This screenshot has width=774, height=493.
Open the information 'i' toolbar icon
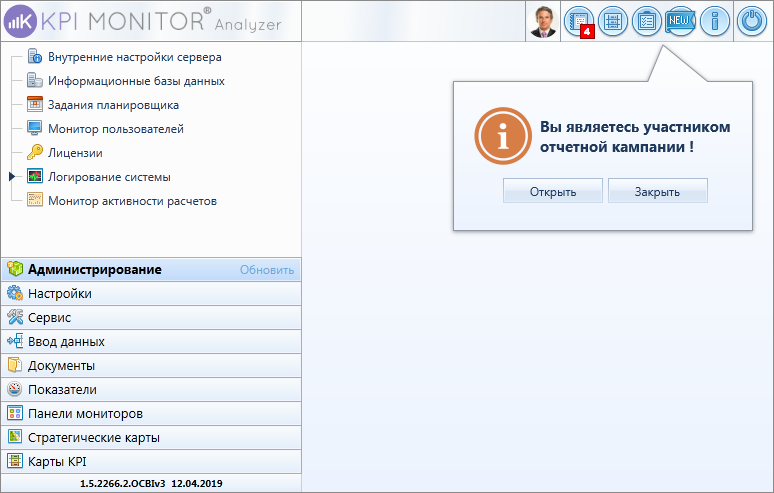[714, 21]
